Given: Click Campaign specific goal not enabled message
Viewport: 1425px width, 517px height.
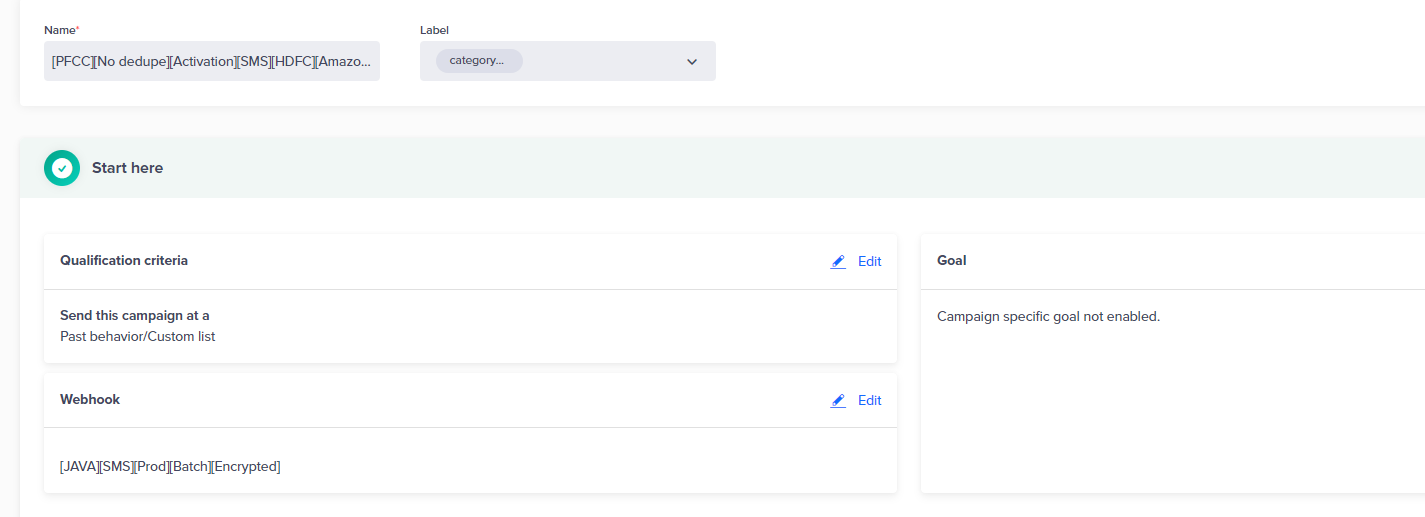Looking at the screenshot, I should click(x=1048, y=317).
